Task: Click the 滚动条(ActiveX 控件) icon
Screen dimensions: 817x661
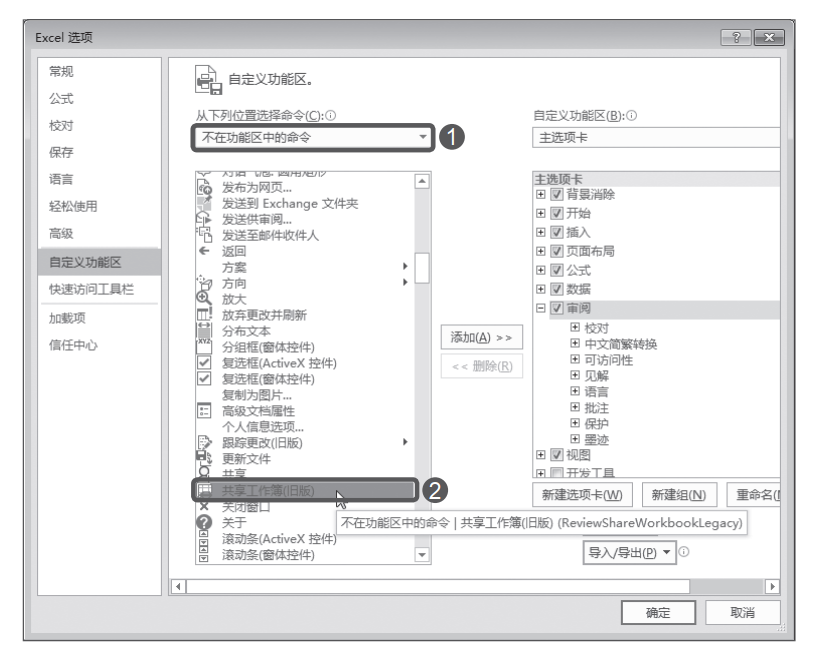Action: (204, 538)
